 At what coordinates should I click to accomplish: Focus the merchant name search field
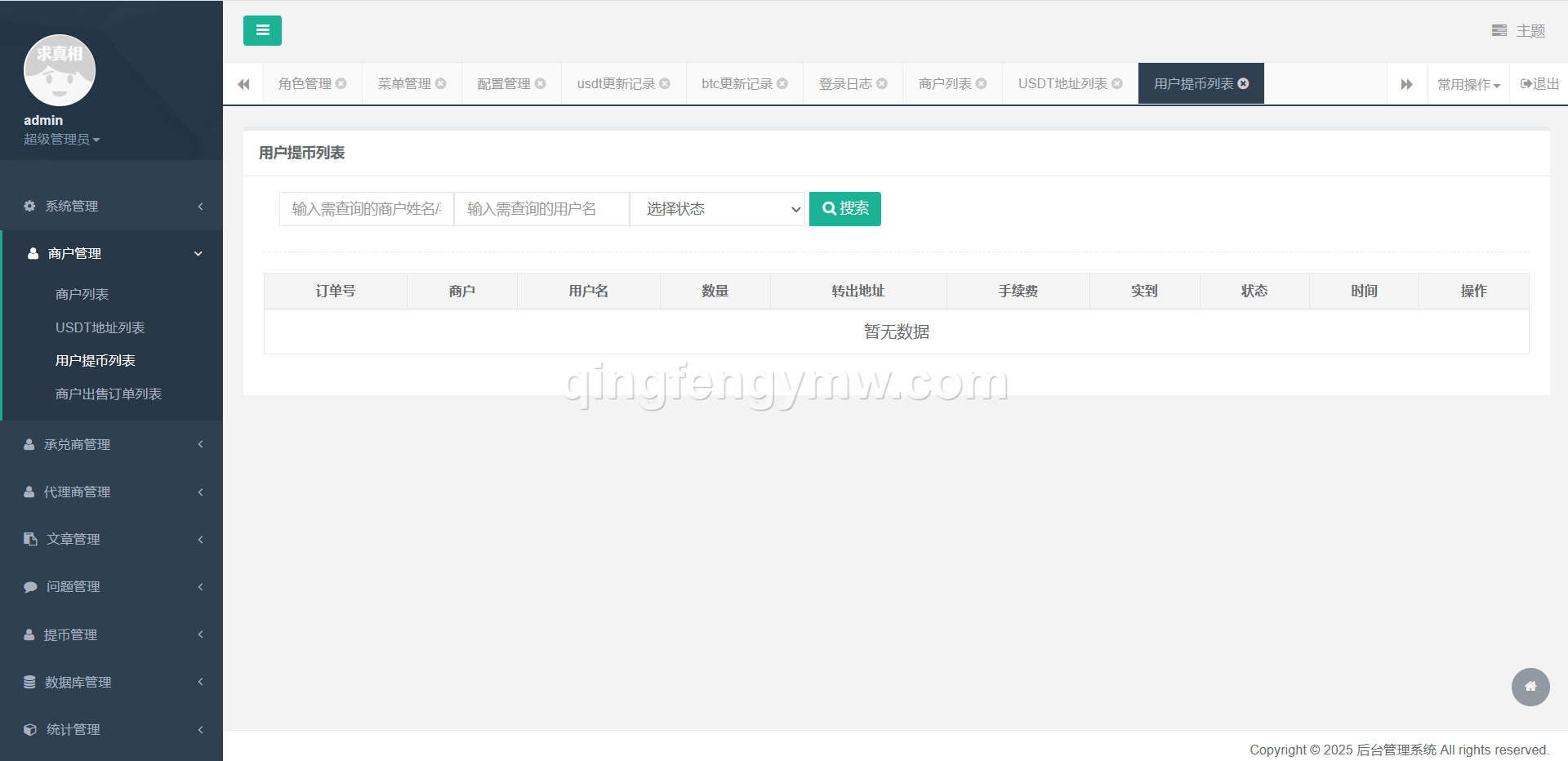coord(367,209)
